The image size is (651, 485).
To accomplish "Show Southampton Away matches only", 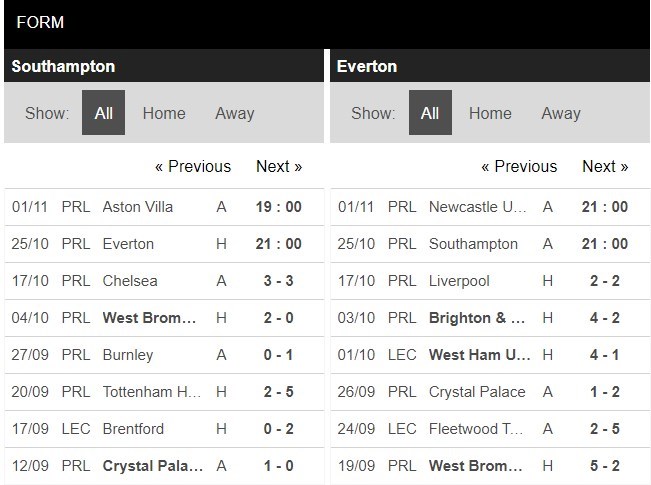I will click(x=235, y=113).
